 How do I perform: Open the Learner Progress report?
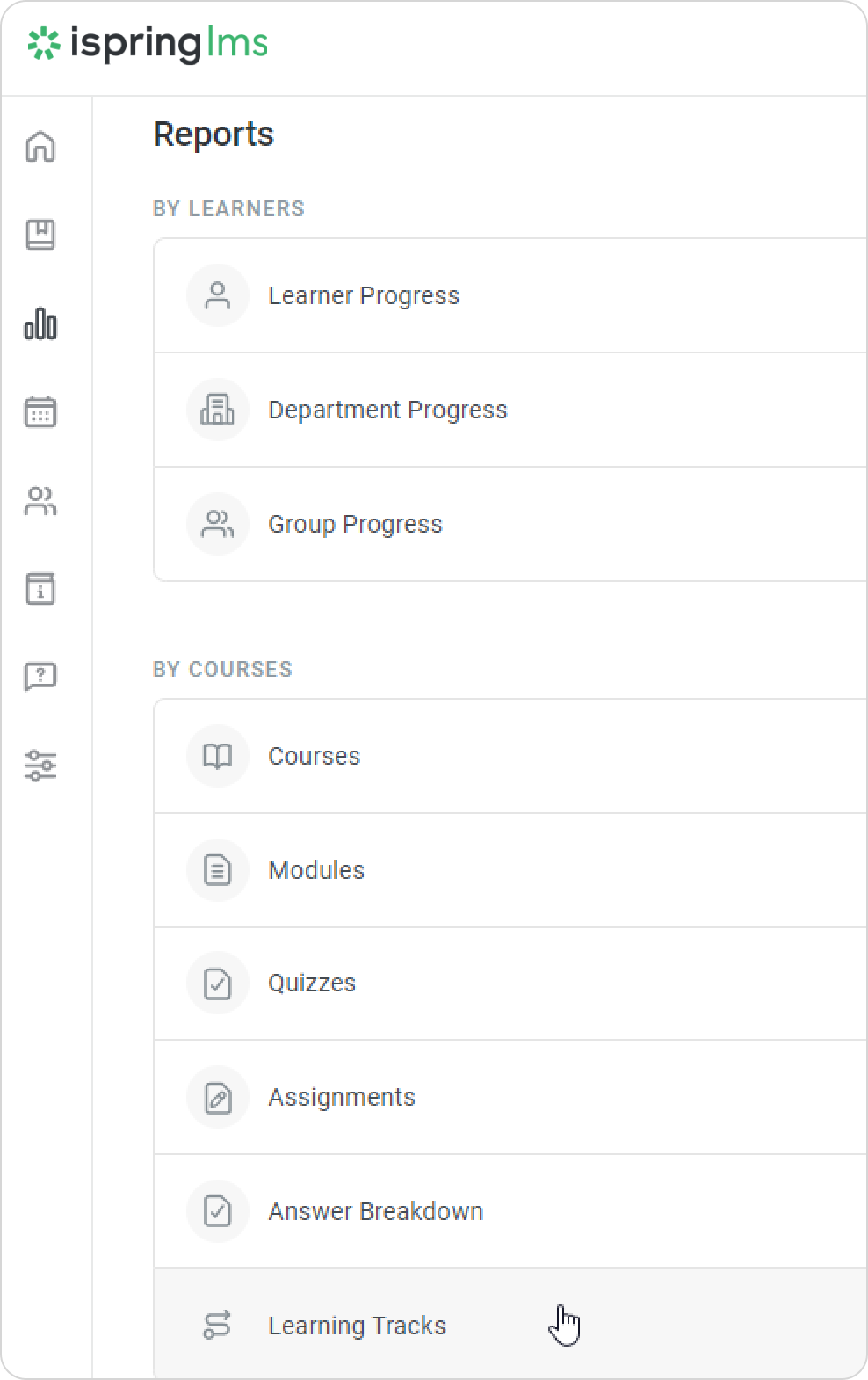tap(364, 296)
